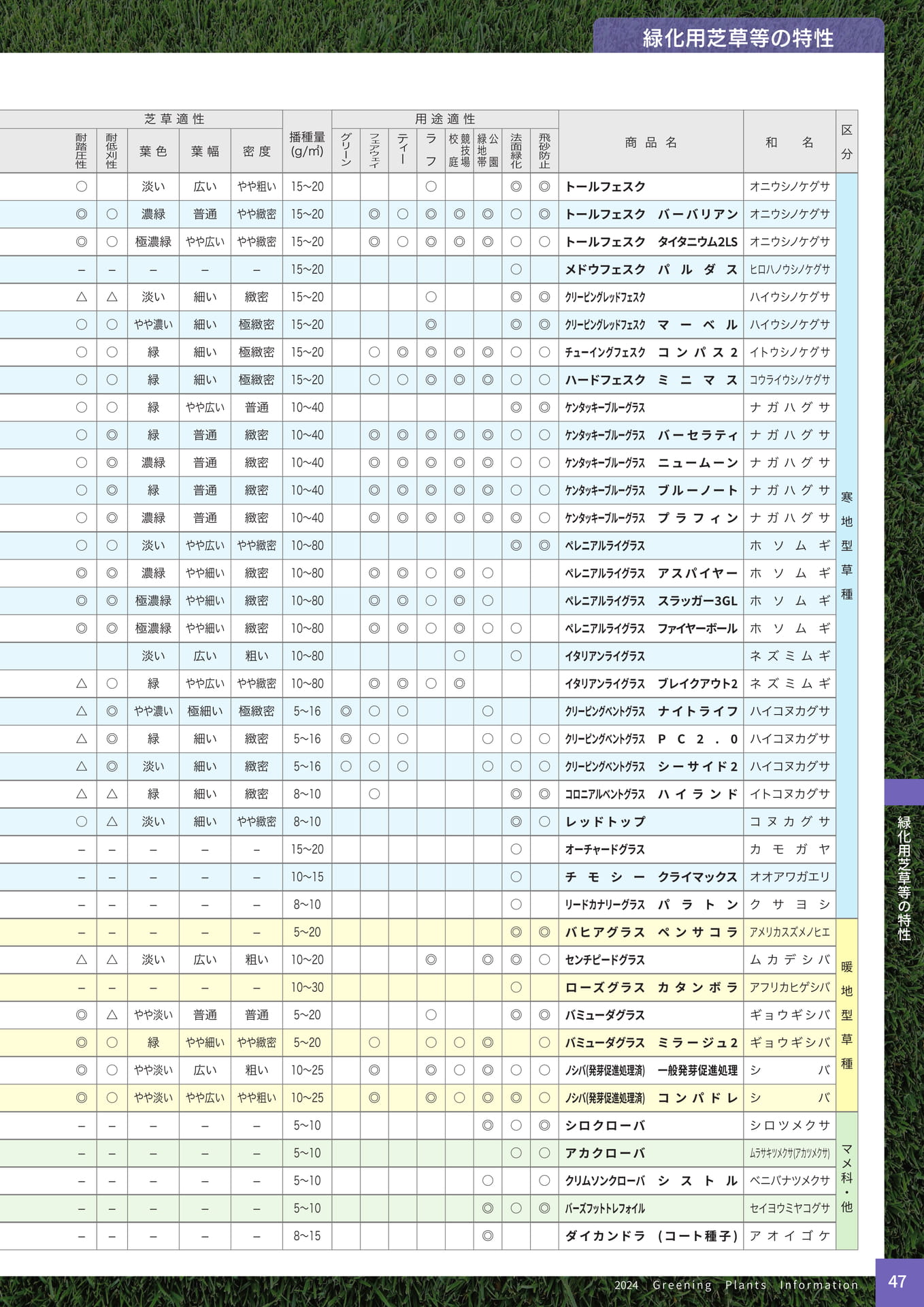
Task: Click Japanese name ヒロハノウシノケグサ
Action: pyautogui.click(x=790, y=270)
